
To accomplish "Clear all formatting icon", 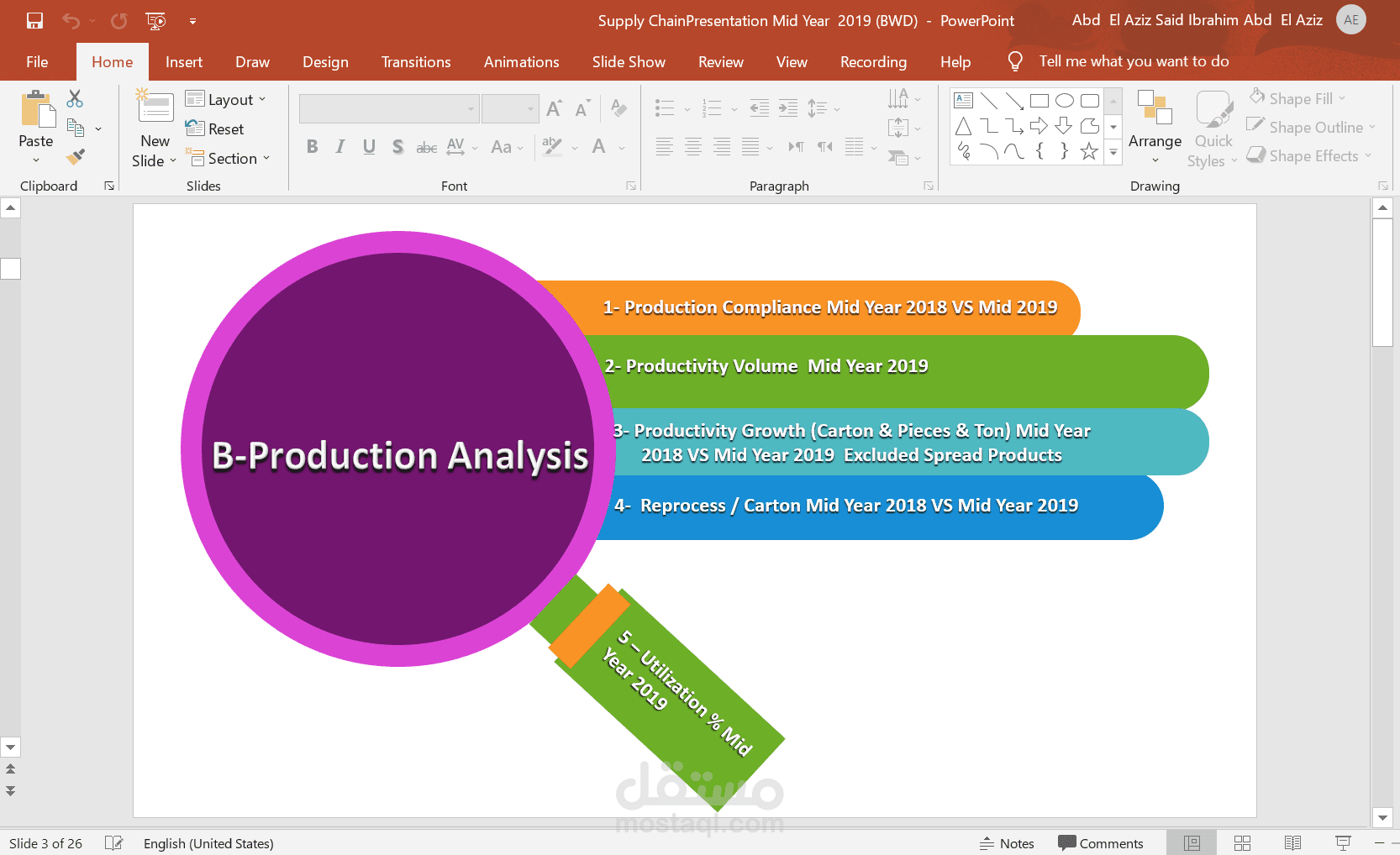I will coord(618,108).
